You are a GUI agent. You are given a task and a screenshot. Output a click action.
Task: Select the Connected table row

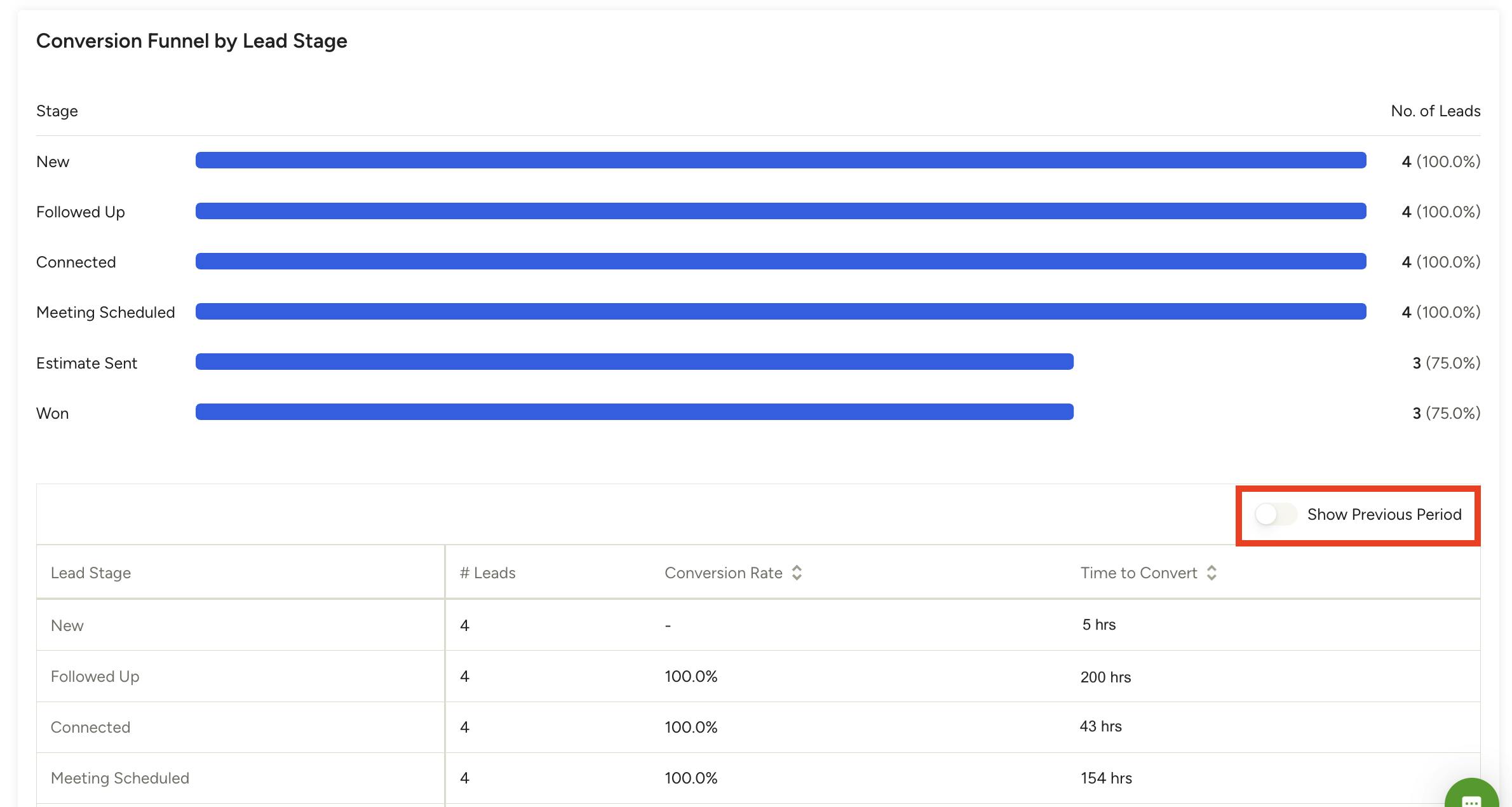pos(90,727)
